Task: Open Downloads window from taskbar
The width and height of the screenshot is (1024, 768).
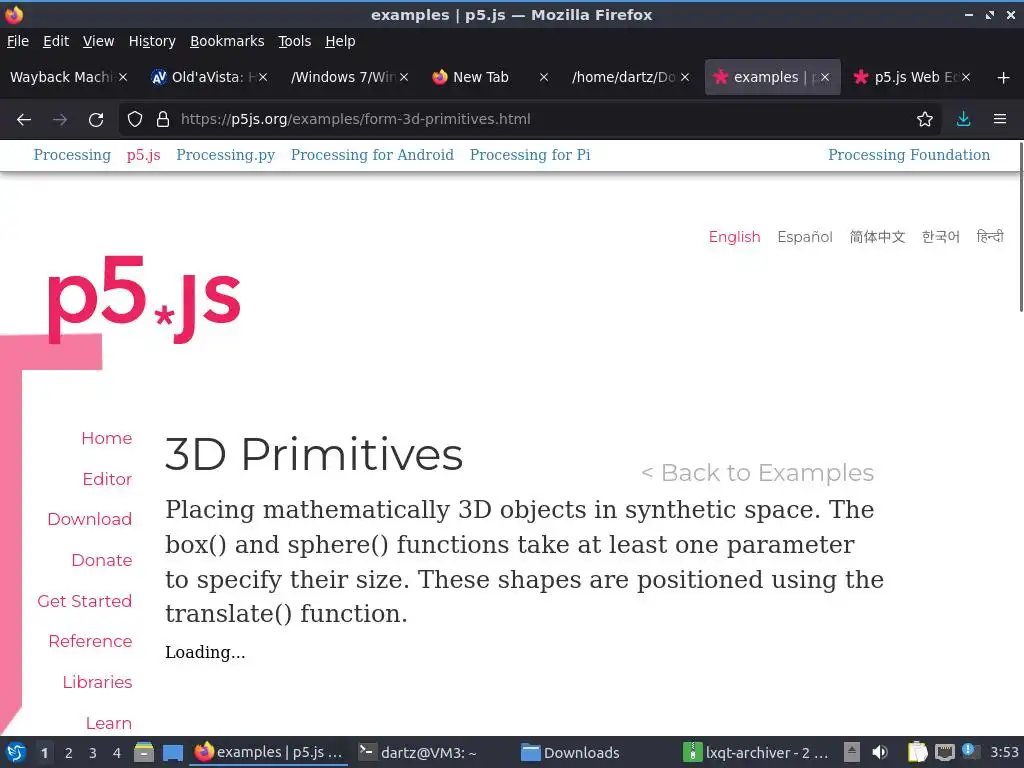Action: click(571, 753)
